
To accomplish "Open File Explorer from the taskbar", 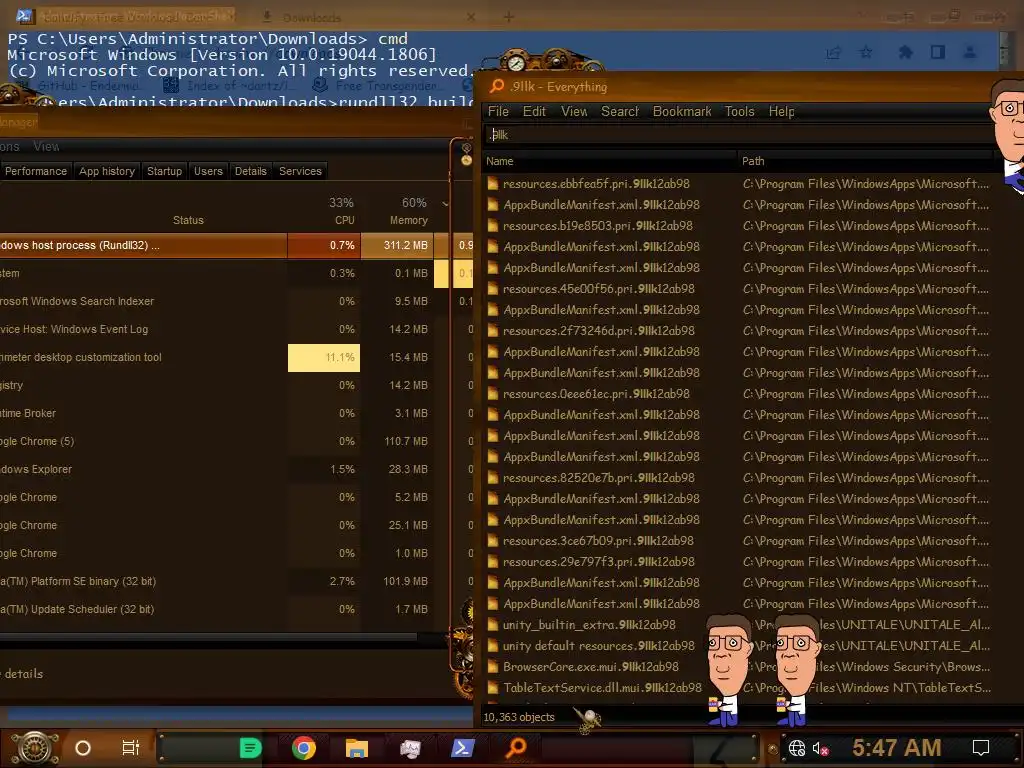I will click(357, 748).
